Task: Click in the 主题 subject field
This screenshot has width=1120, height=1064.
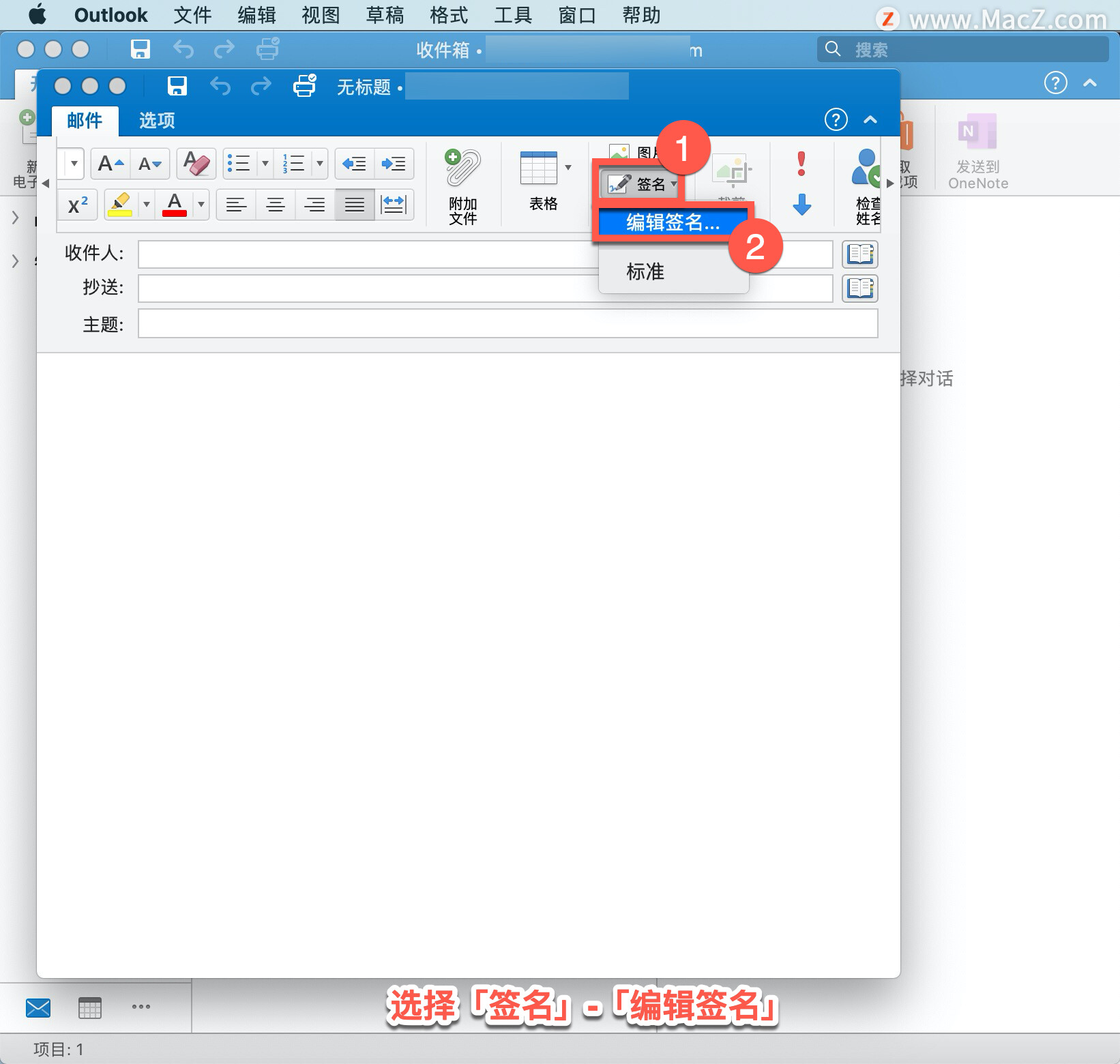Action: point(507,323)
